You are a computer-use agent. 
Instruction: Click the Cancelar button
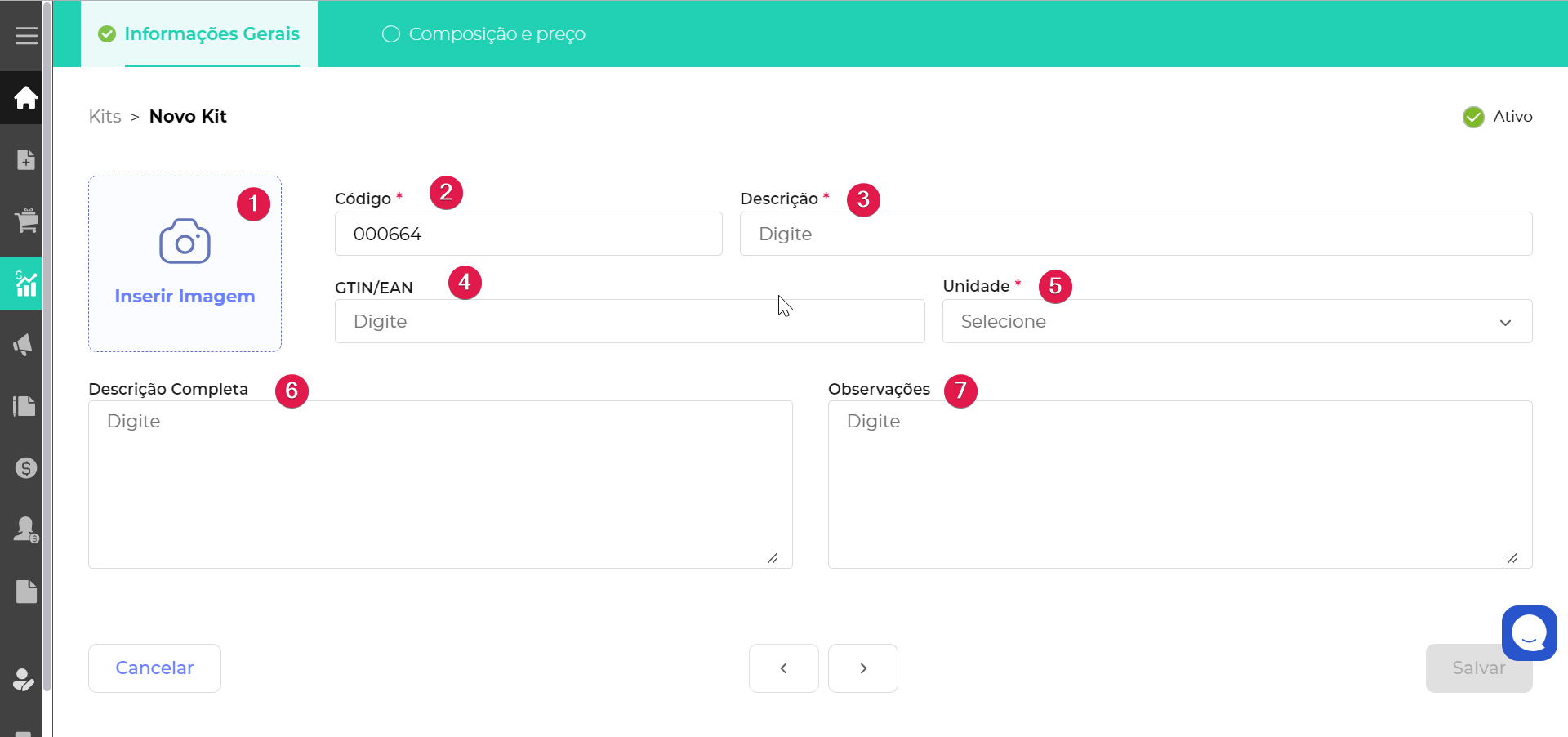click(x=154, y=668)
